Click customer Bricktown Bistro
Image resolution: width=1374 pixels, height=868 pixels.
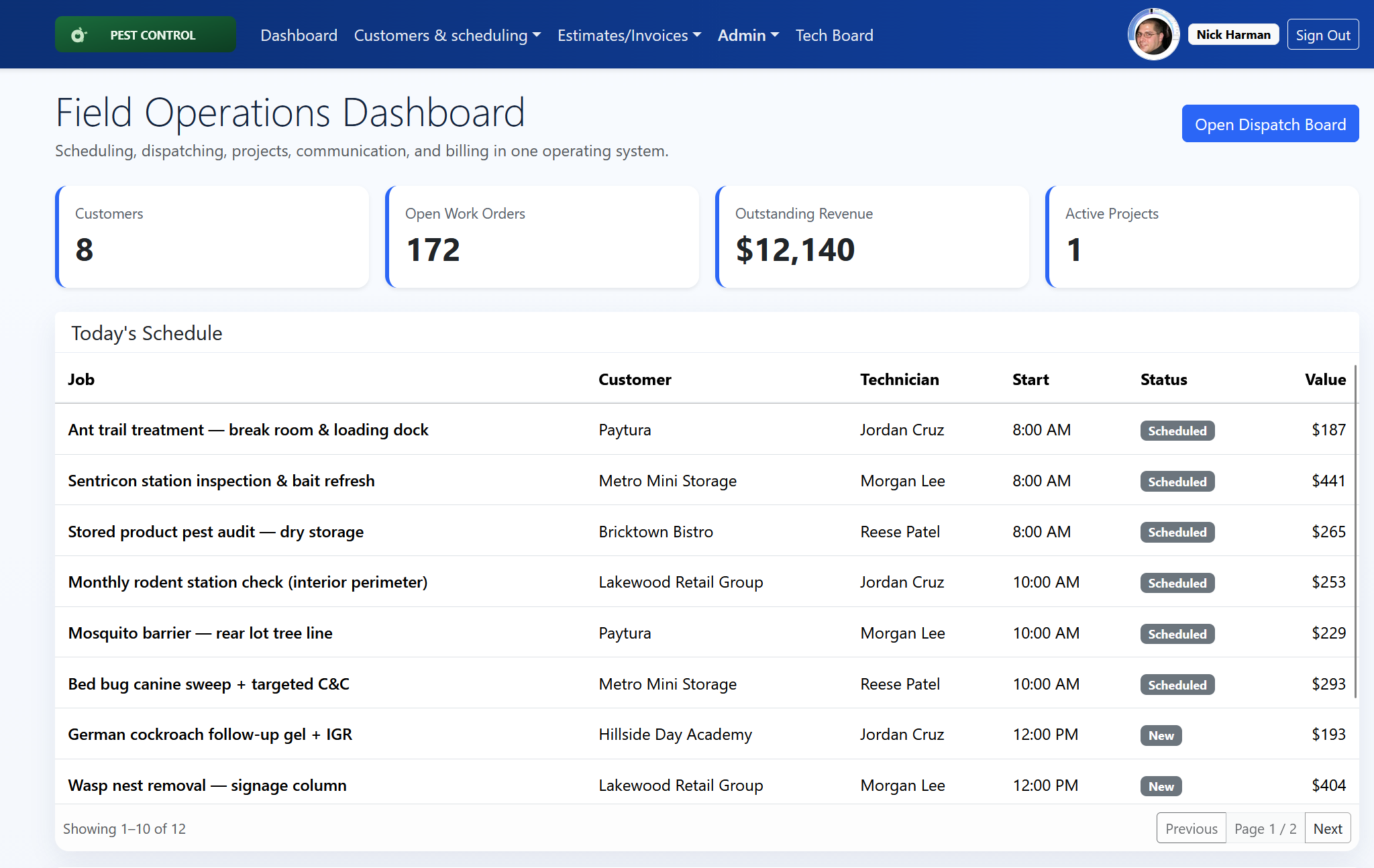pyautogui.click(x=655, y=531)
